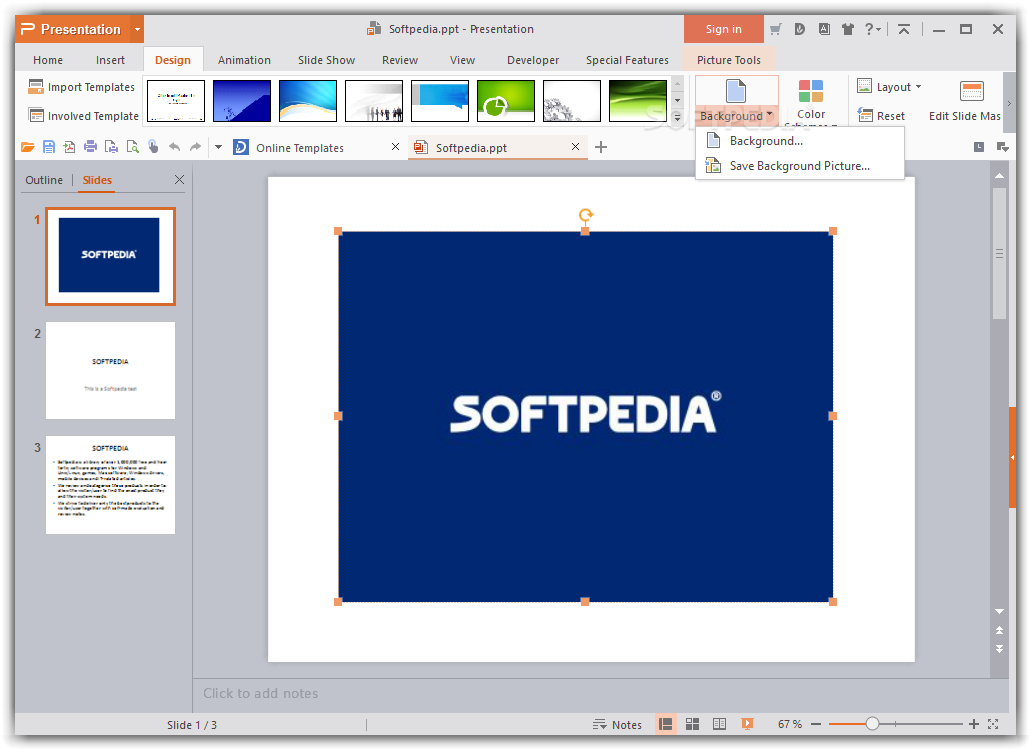1031x750 pixels.
Task: Close the Online Templates tab
Action: 395,147
